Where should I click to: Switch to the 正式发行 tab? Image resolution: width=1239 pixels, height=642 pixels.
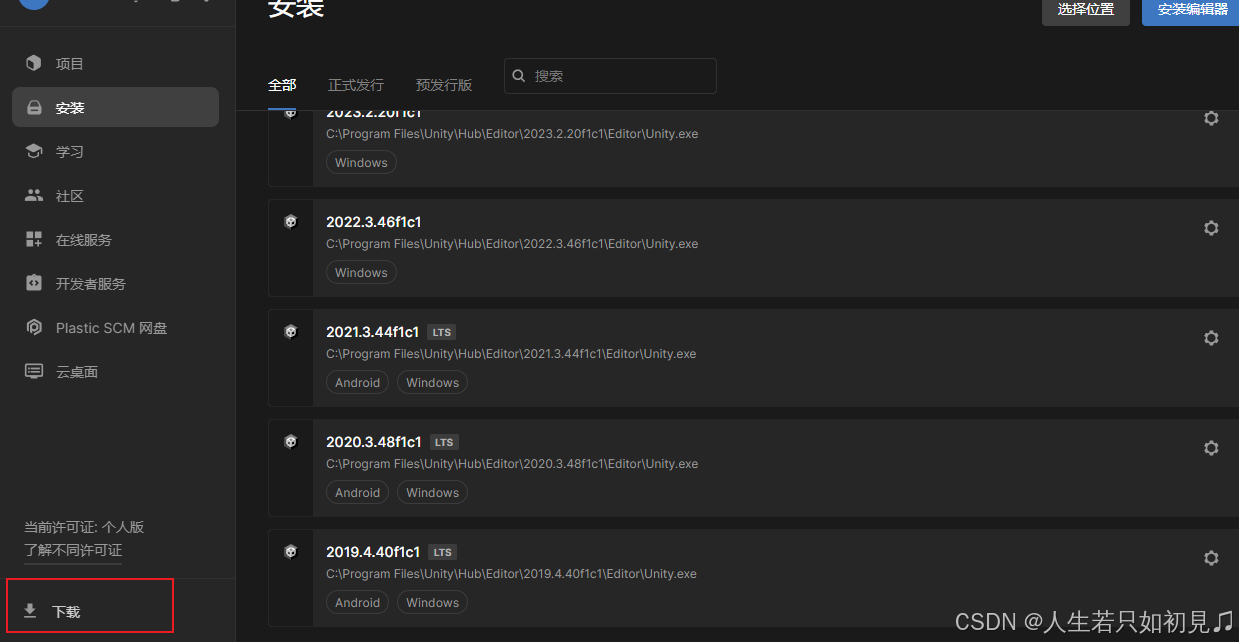(356, 85)
